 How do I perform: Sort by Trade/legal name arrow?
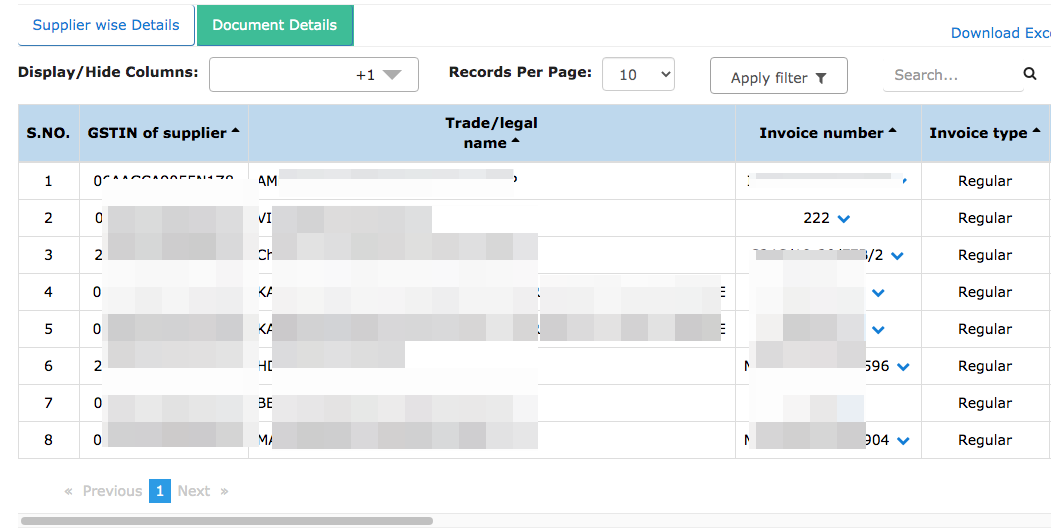(x=515, y=141)
